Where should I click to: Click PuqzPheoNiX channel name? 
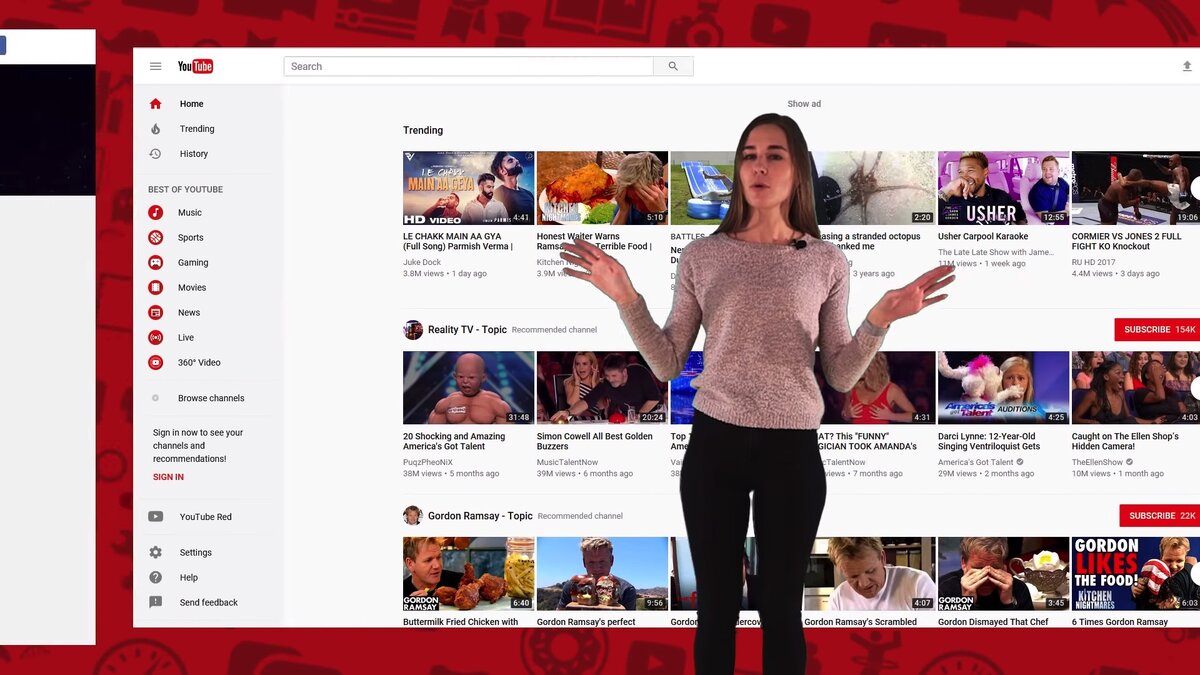428,462
